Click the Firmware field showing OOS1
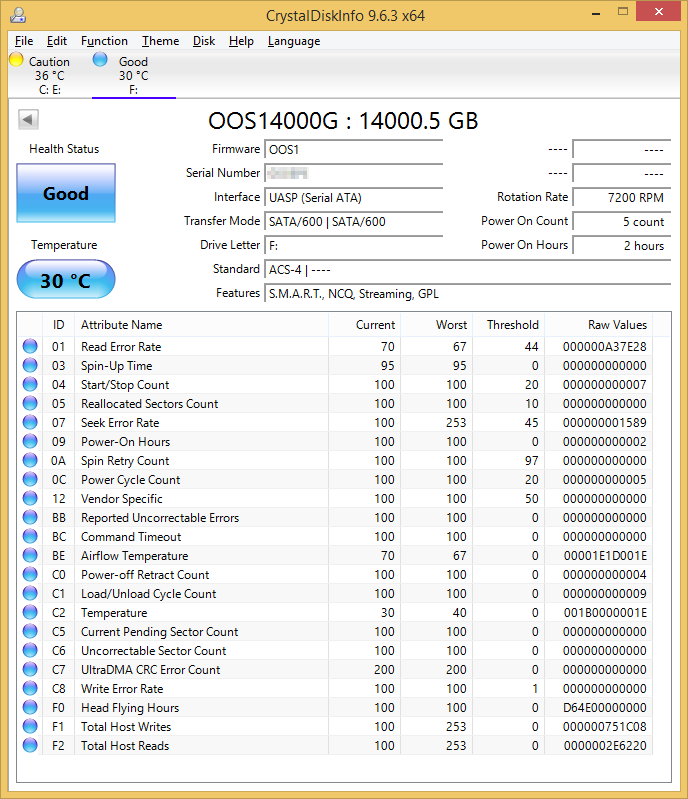688x799 pixels. coord(354,150)
